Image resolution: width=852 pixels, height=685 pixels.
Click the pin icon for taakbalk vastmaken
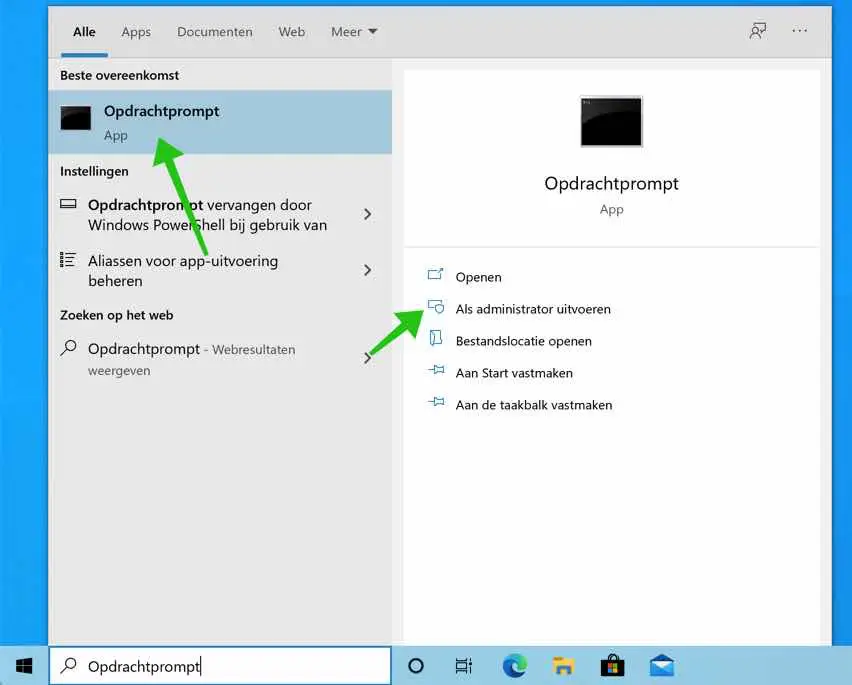(x=436, y=403)
